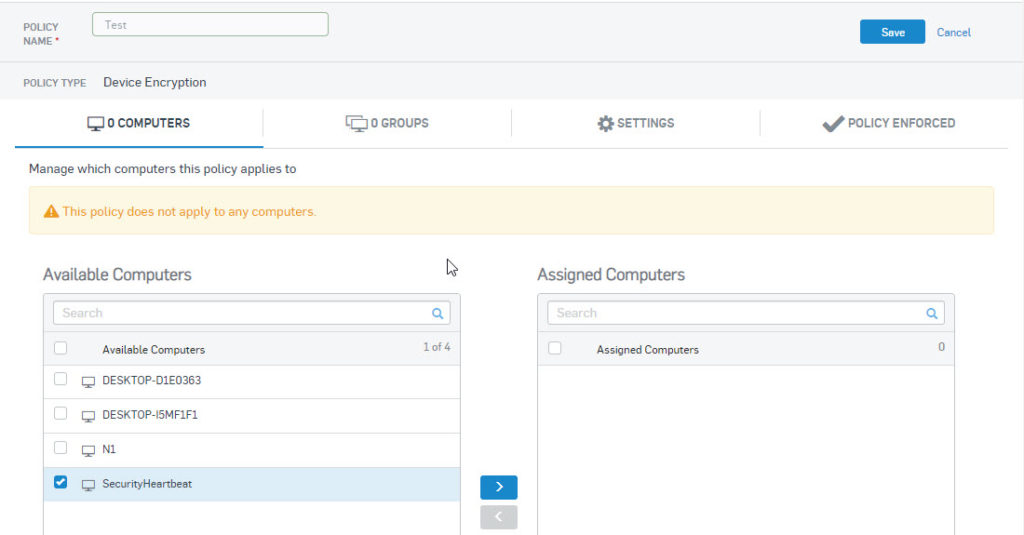Screen dimensions: 1024x535
Task: Open the Settings tab
Action: pyautogui.click(x=635, y=123)
